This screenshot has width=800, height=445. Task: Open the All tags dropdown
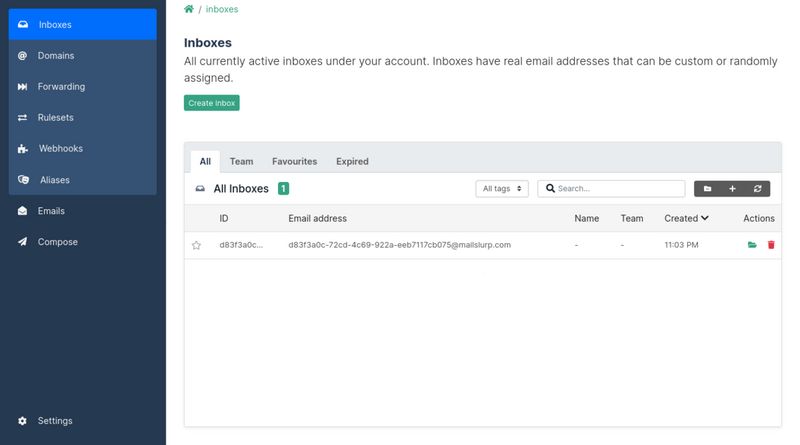pos(502,189)
